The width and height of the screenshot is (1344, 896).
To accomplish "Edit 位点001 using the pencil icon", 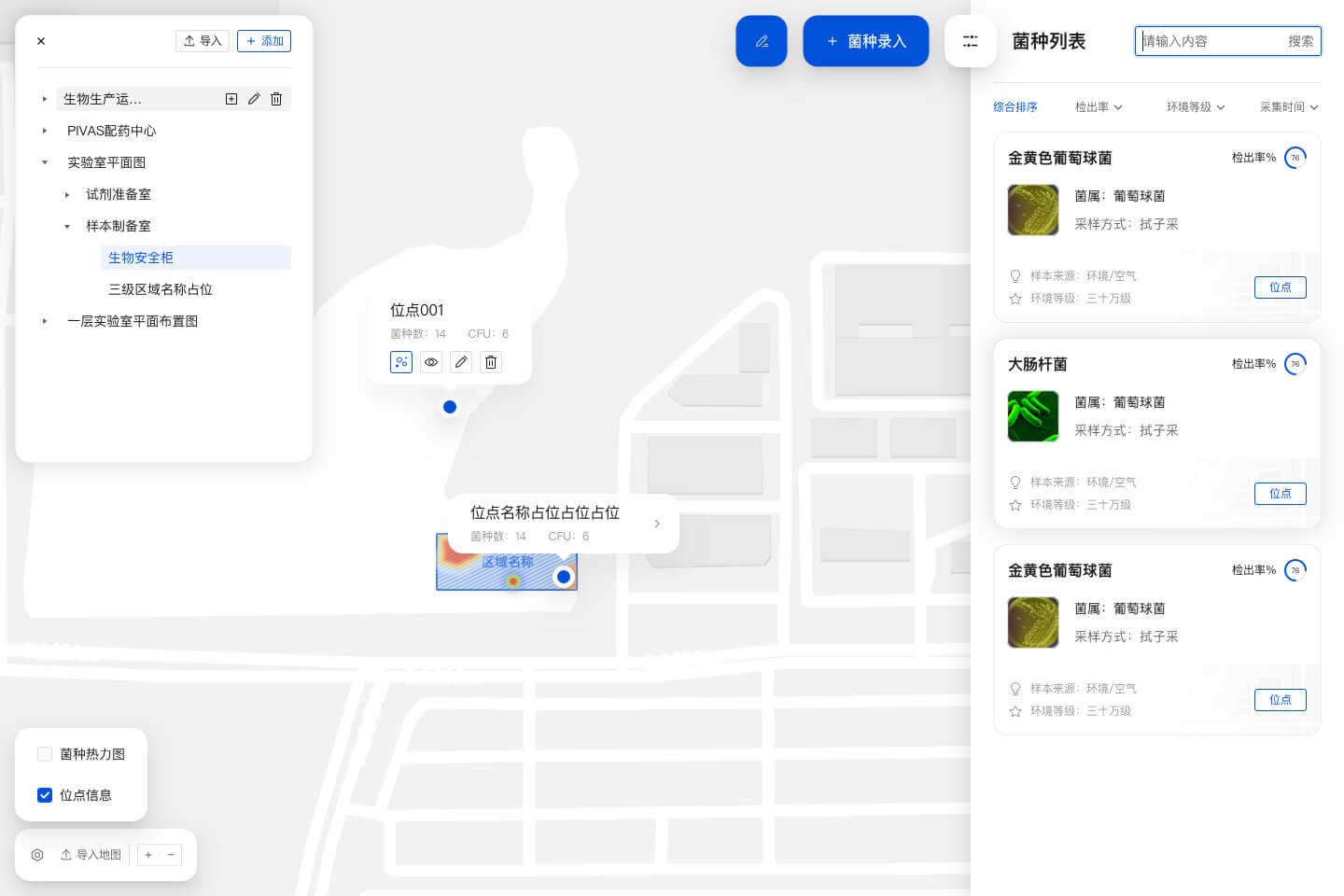I will [x=461, y=362].
